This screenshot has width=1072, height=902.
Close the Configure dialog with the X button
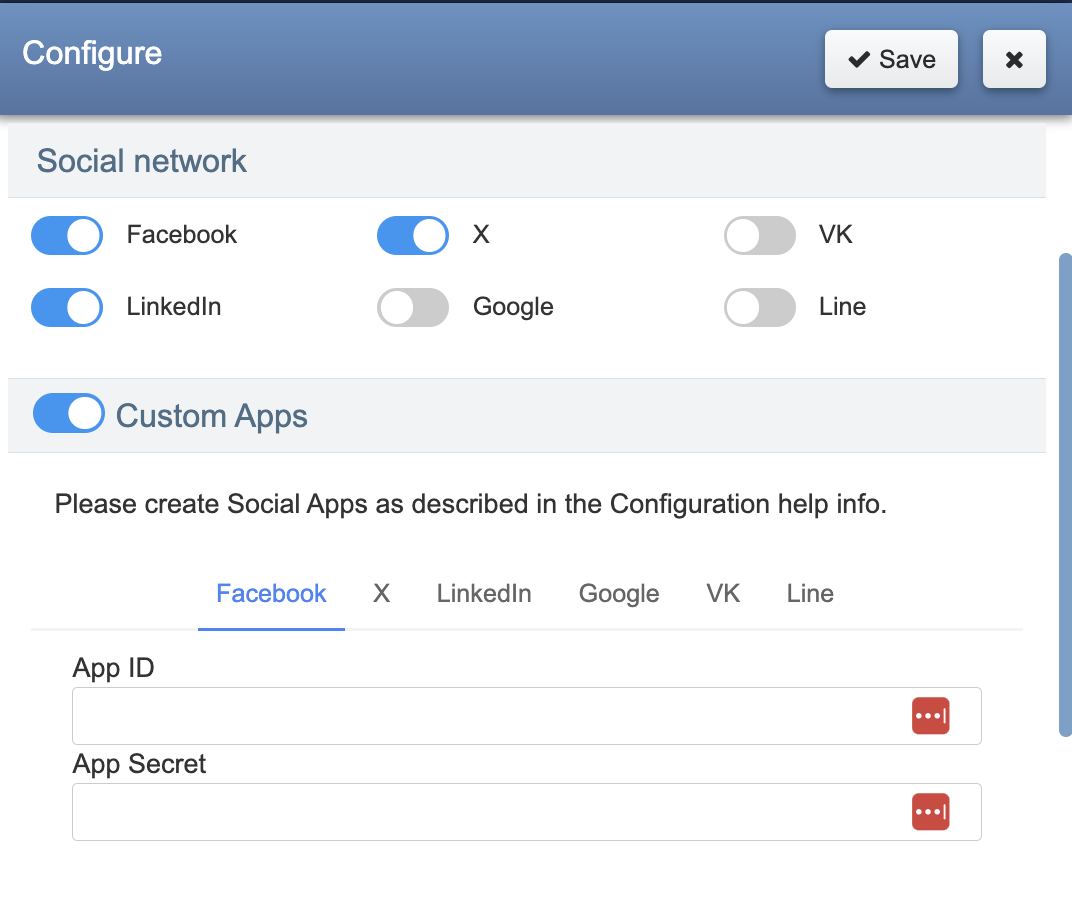click(x=1014, y=60)
